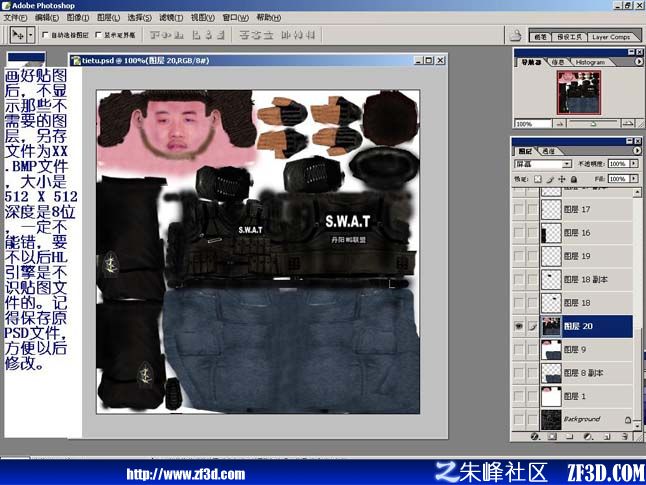Switch to the Layer Comps tab
Viewport: 646px width, 485px height.
[611, 37]
